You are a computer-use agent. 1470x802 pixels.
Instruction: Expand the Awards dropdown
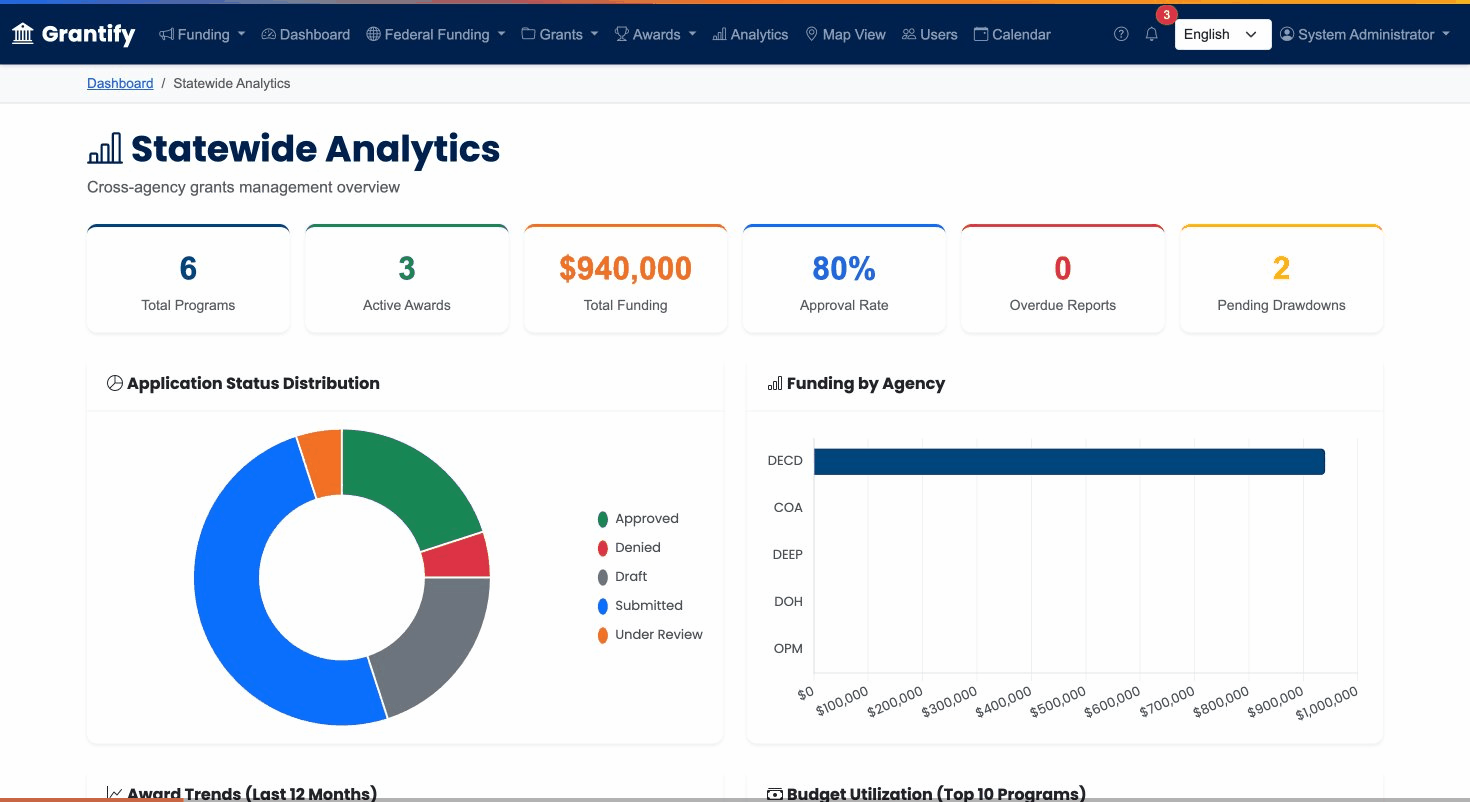coord(655,33)
